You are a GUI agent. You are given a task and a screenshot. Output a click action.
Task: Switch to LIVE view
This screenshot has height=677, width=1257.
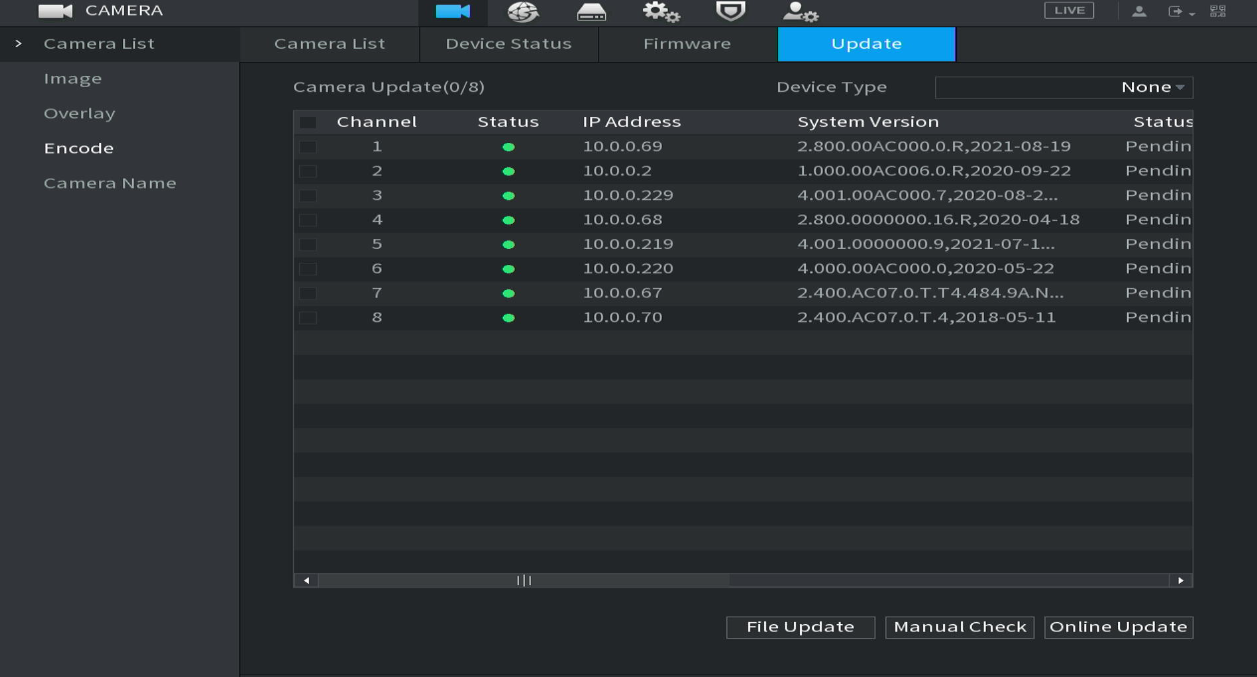1069,11
